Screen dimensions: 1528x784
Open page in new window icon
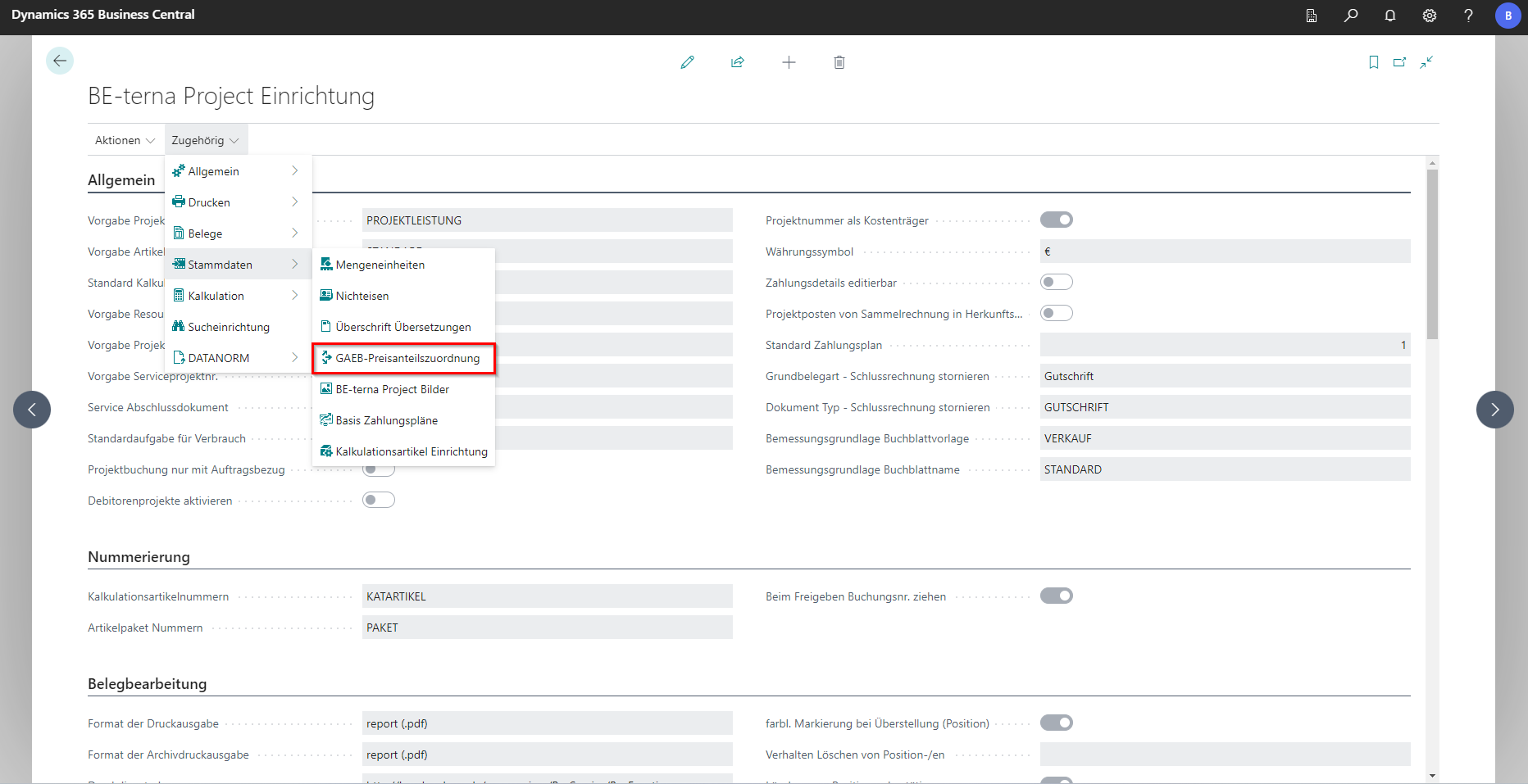coord(1400,62)
